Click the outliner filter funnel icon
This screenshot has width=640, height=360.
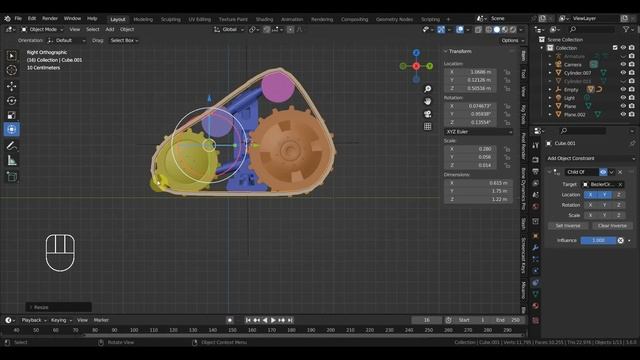click(626, 29)
